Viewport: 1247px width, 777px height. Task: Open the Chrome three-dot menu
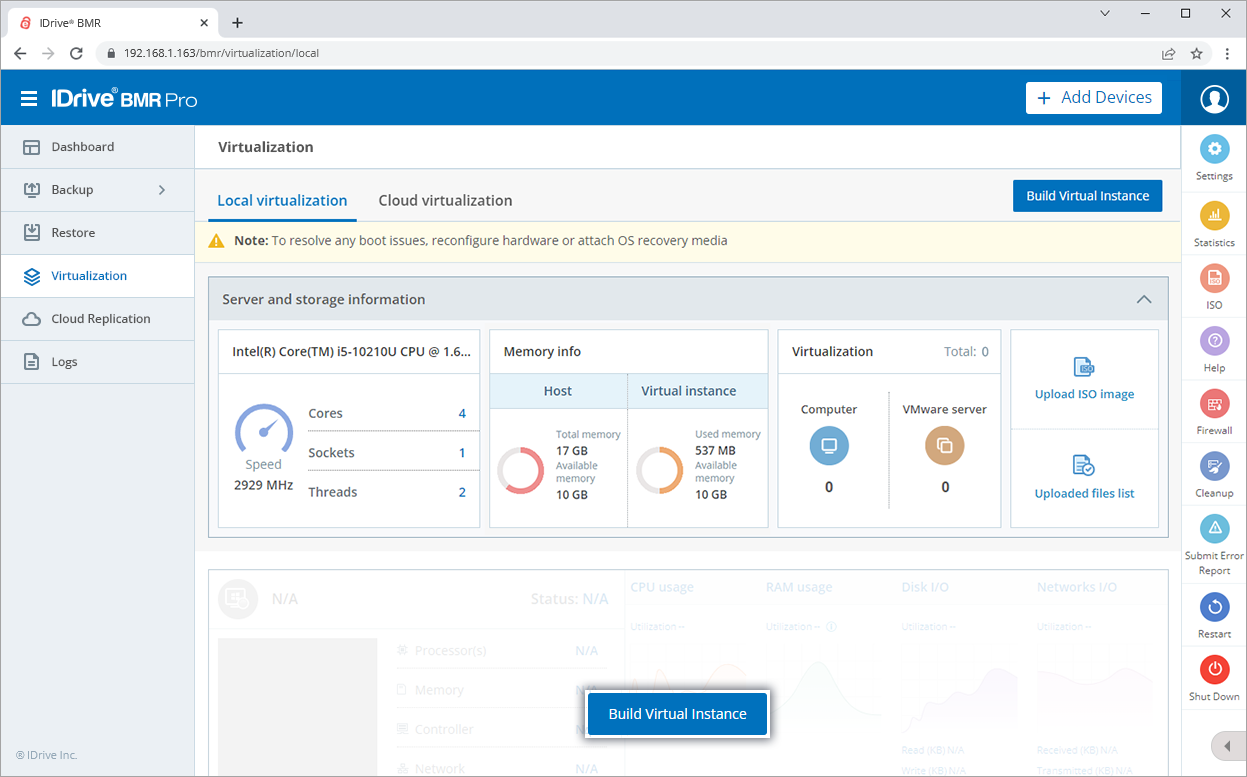pos(1227,53)
